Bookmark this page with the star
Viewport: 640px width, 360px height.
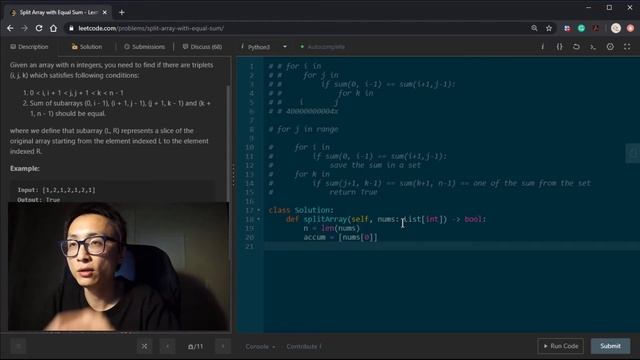tap(549, 28)
